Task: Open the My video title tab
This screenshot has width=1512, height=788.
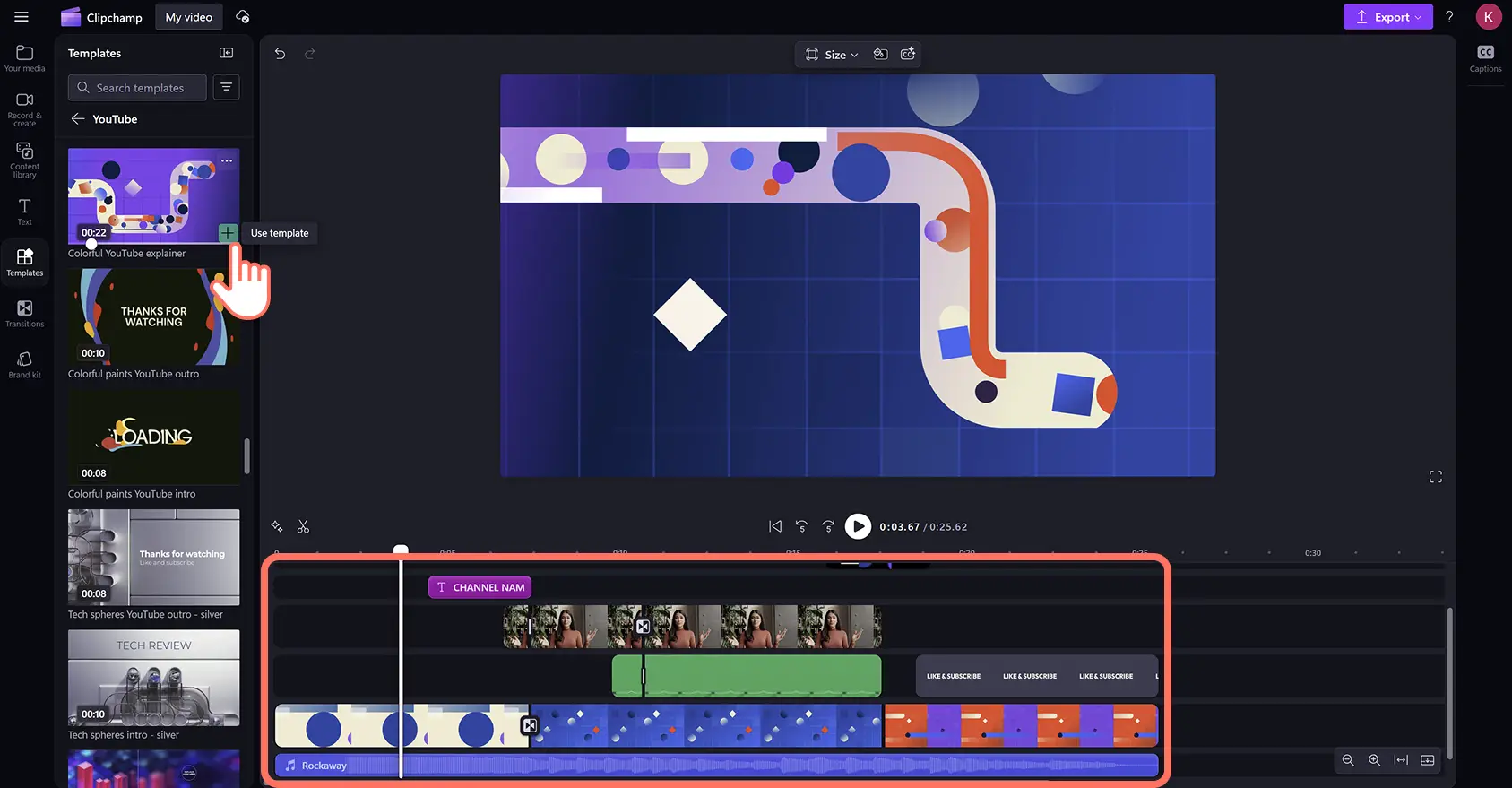Action: (189, 17)
